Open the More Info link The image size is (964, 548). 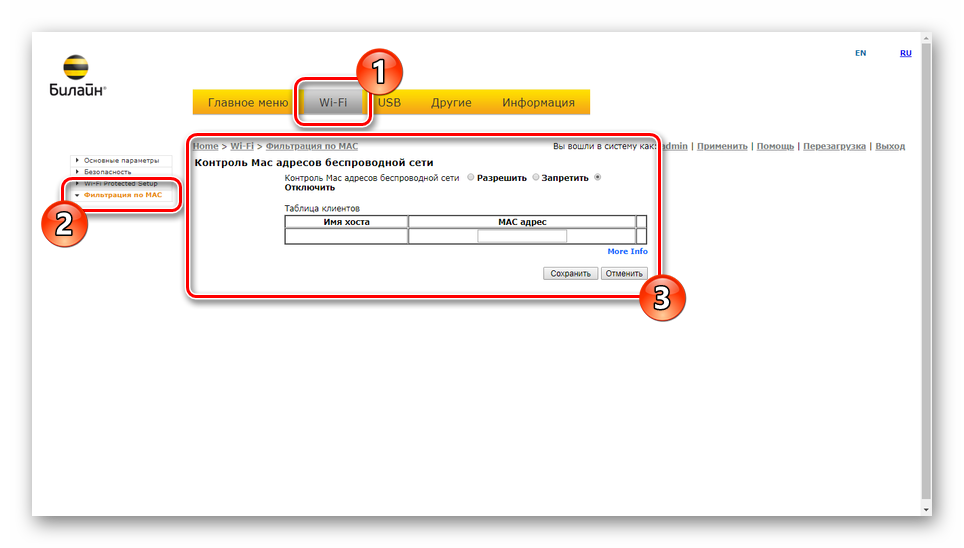pos(627,251)
